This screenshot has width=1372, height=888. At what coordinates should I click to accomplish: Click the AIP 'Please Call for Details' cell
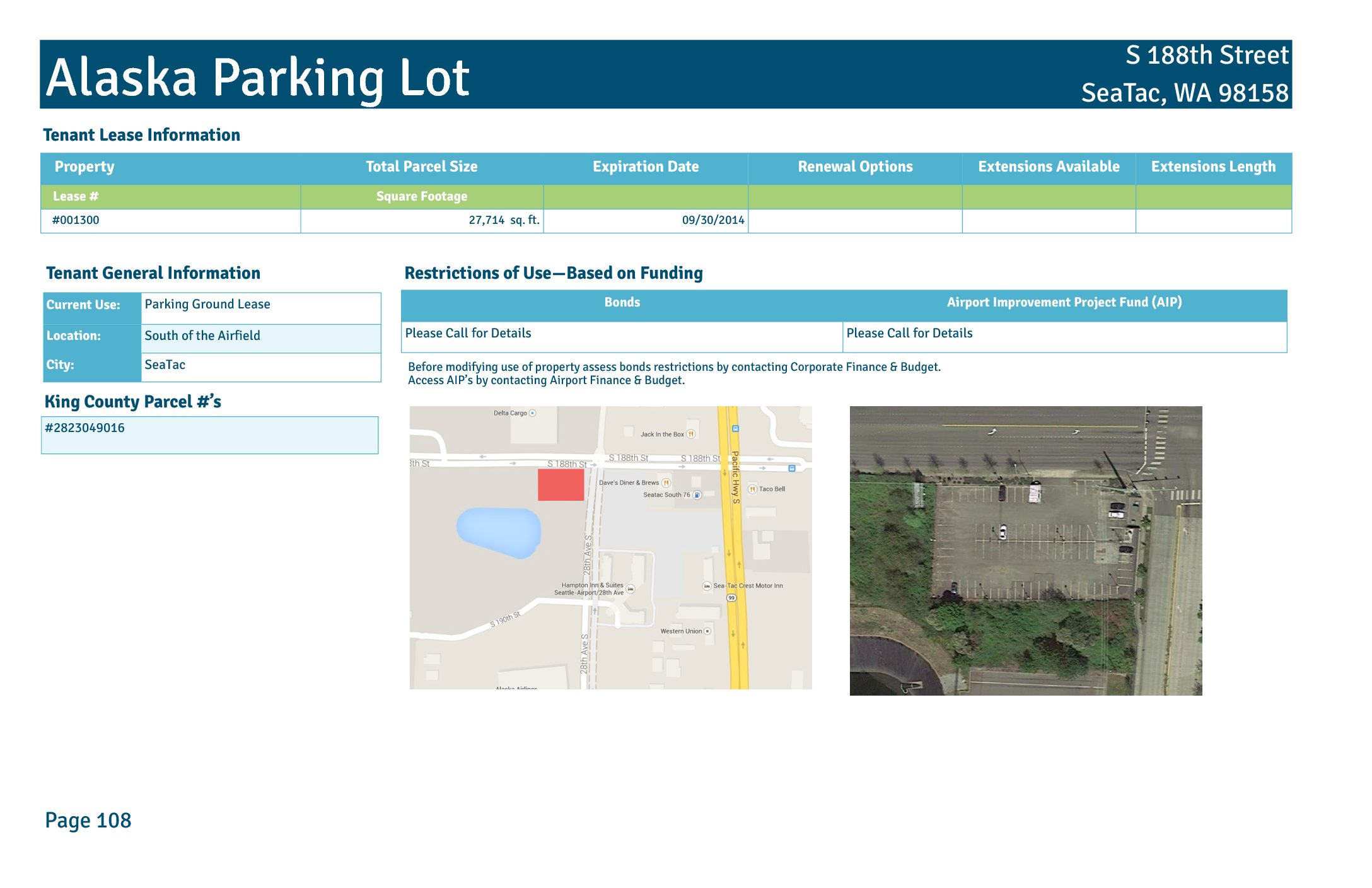coord(909,333)
